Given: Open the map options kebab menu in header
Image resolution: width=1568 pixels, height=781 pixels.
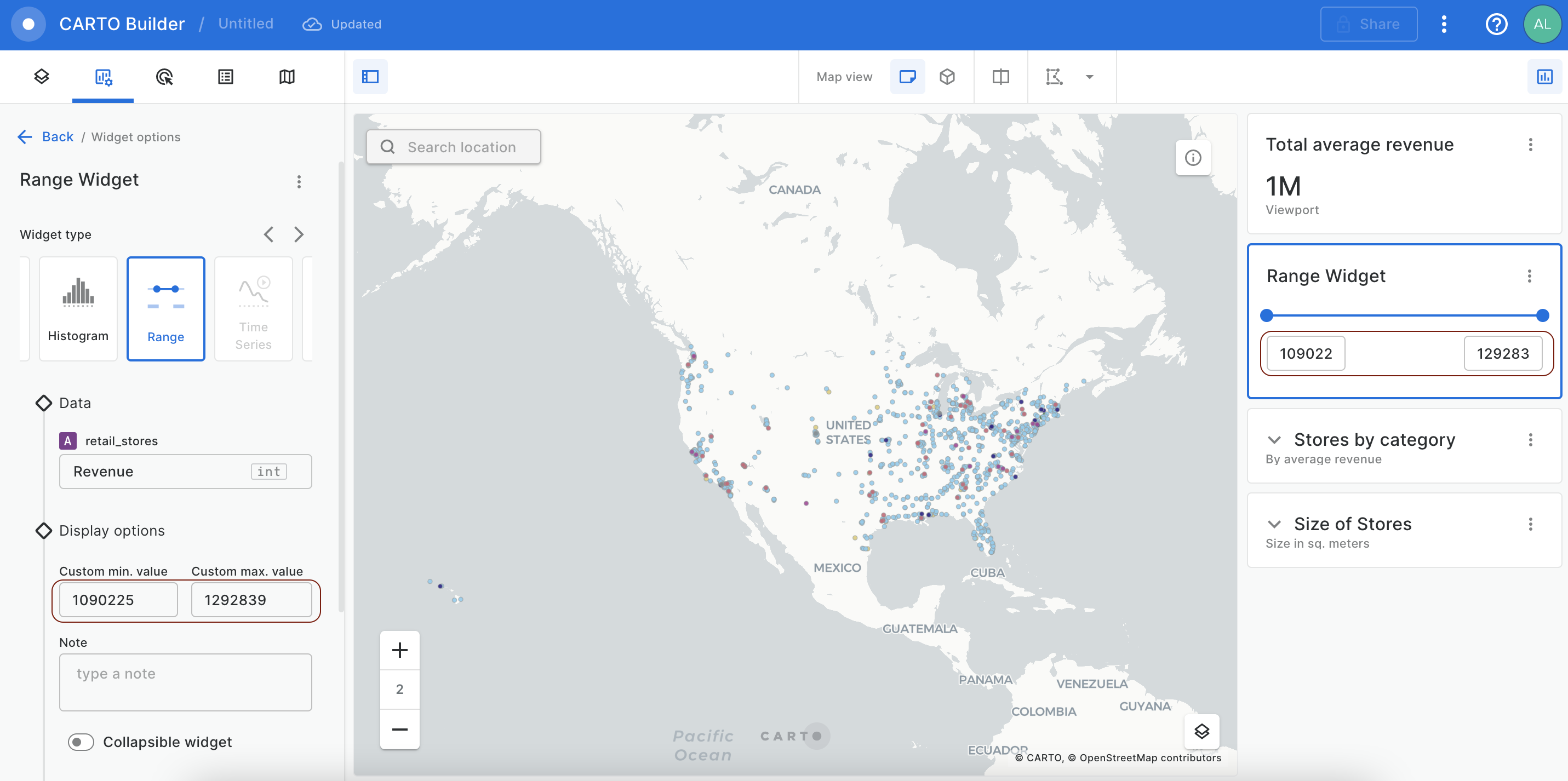Looking at the screenshot, I should pos(1444,24).
